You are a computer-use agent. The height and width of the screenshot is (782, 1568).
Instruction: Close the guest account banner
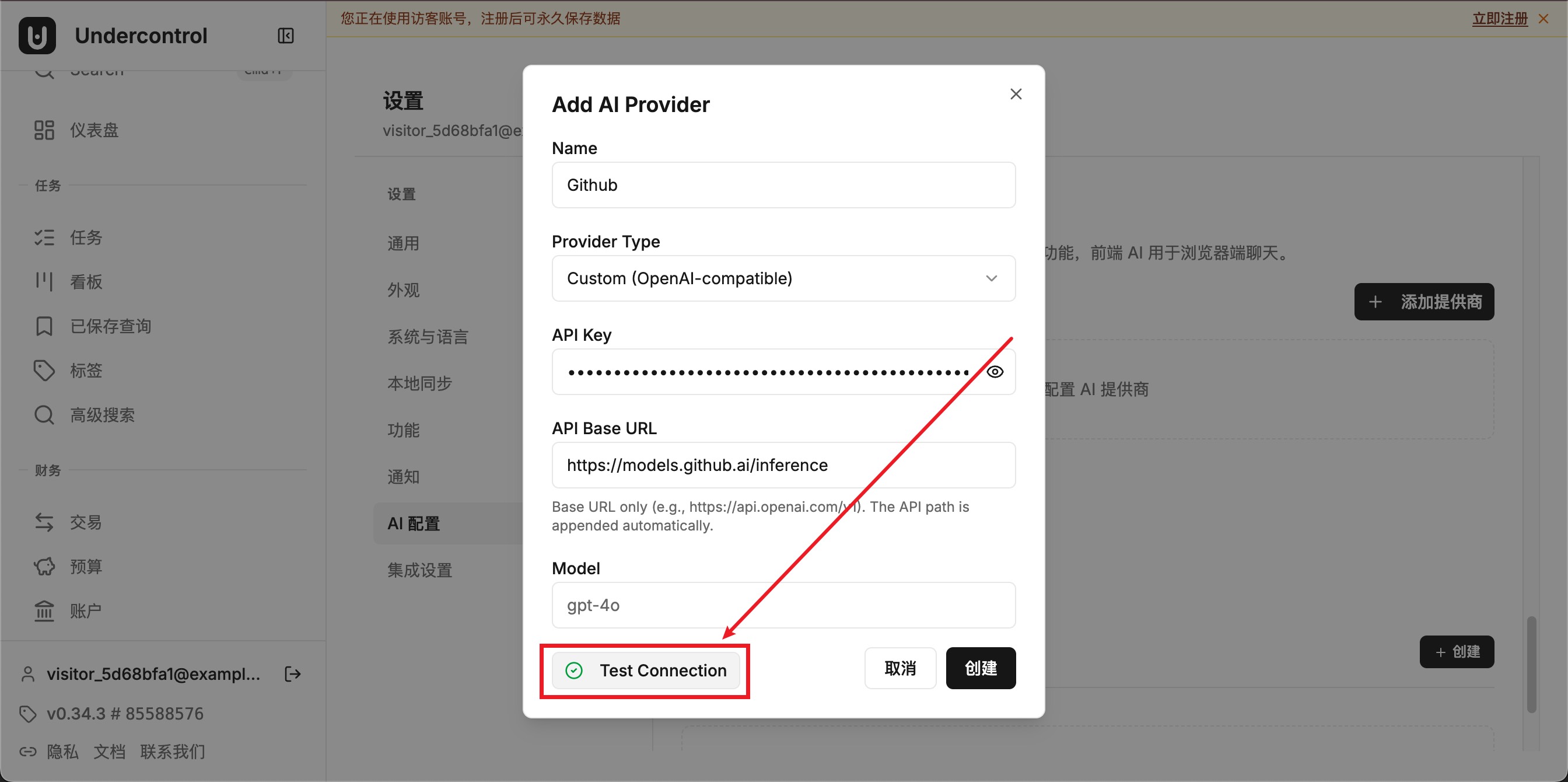coord(1543,19)
